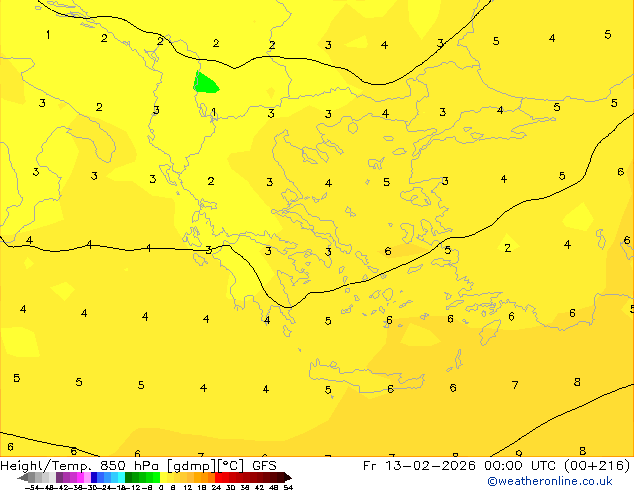Select the cyan swatch in the legend
This screenshot has width=634, height=490.
point(121,477)
